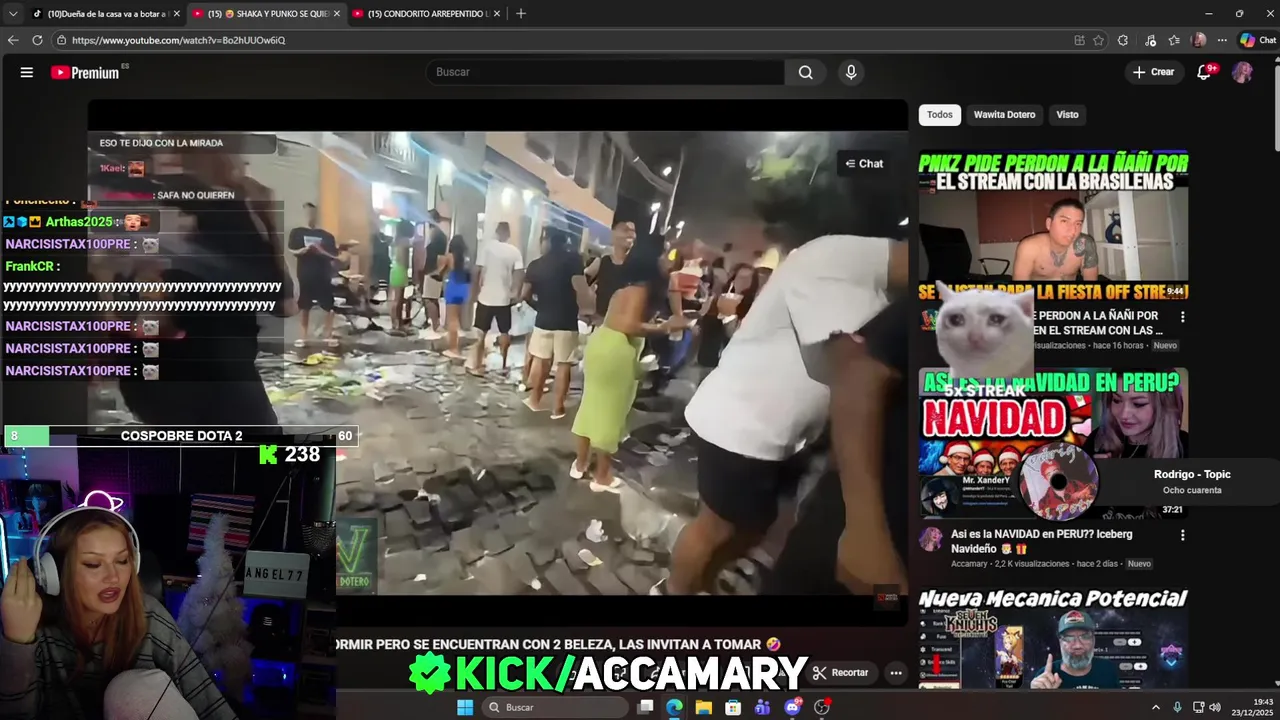The width and height of the screenshot is (1280, 720).
Task: Open options for the PNKZ pide perdon video
Action: pos(1182,317)
